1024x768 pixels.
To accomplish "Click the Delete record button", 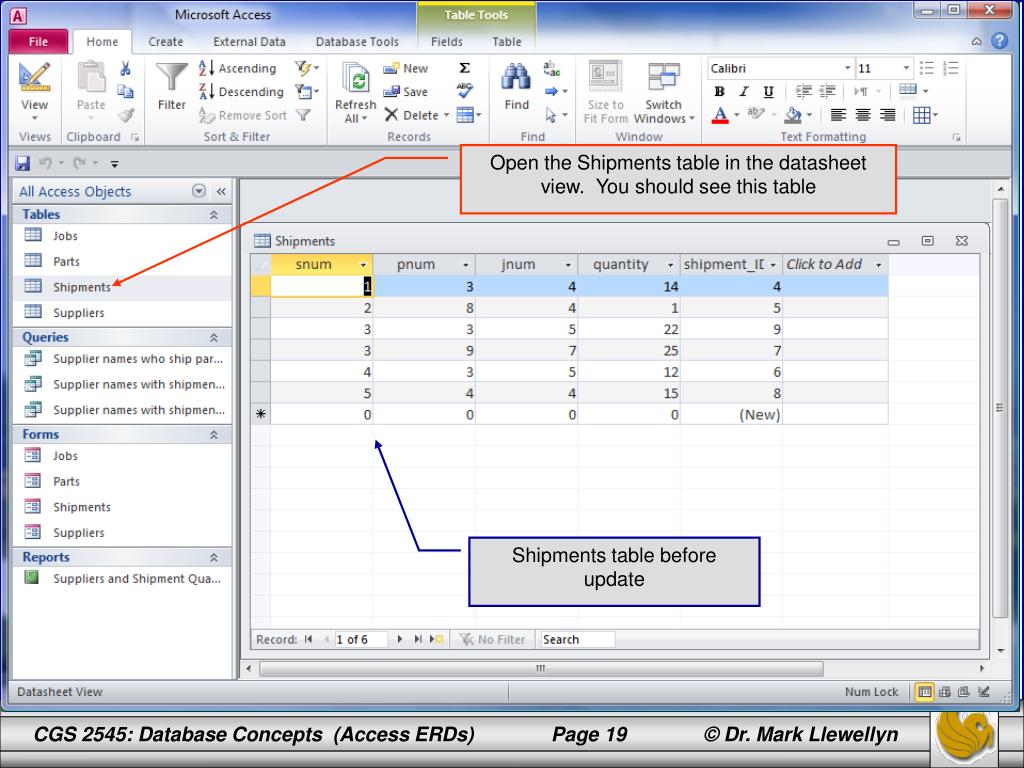I will (x=411, y=115).
